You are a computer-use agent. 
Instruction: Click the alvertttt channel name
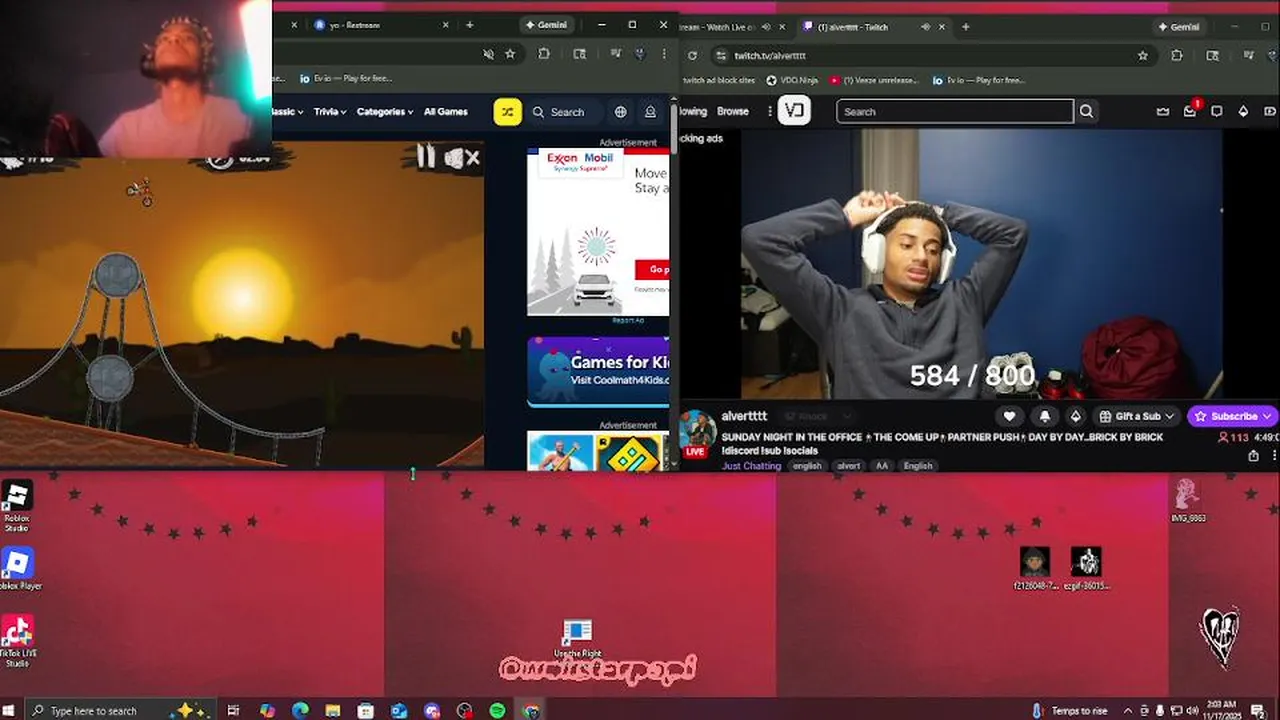coord(744,416)
